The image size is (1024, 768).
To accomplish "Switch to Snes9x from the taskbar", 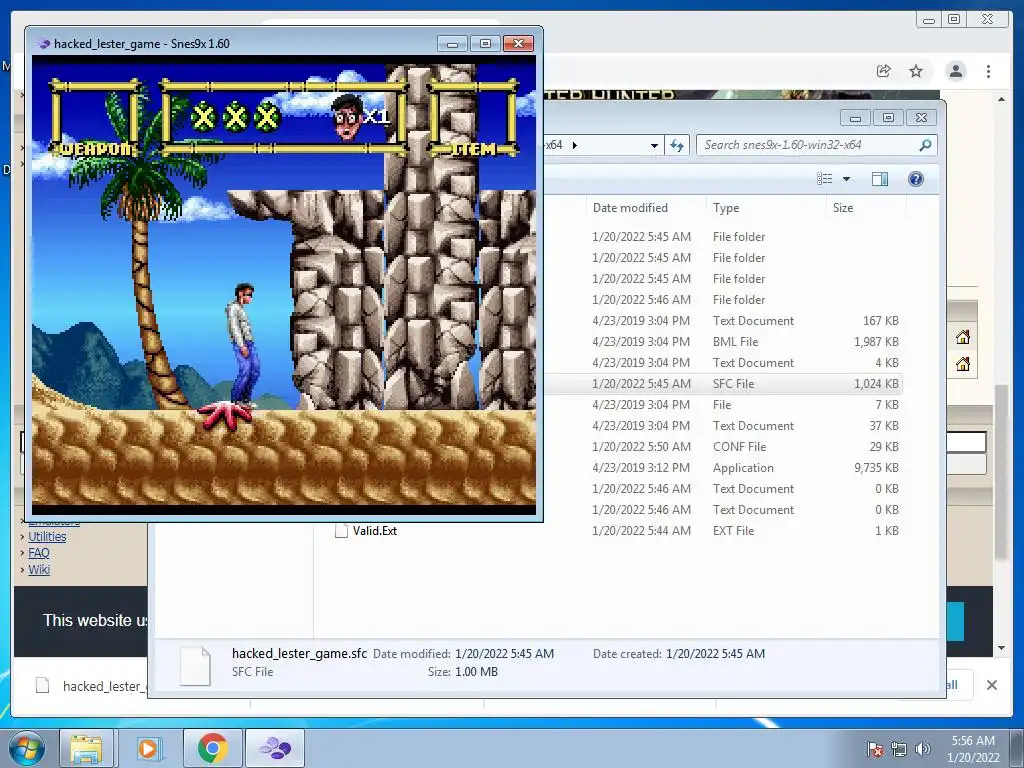I will click(275, 748).
